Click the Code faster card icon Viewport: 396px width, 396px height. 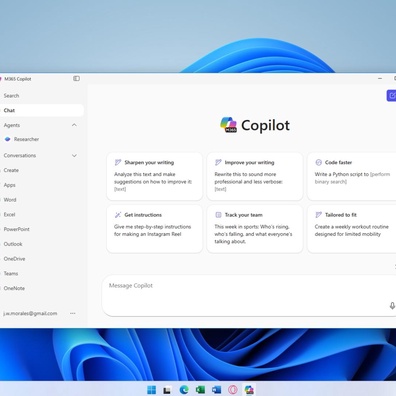click(318, 162)
